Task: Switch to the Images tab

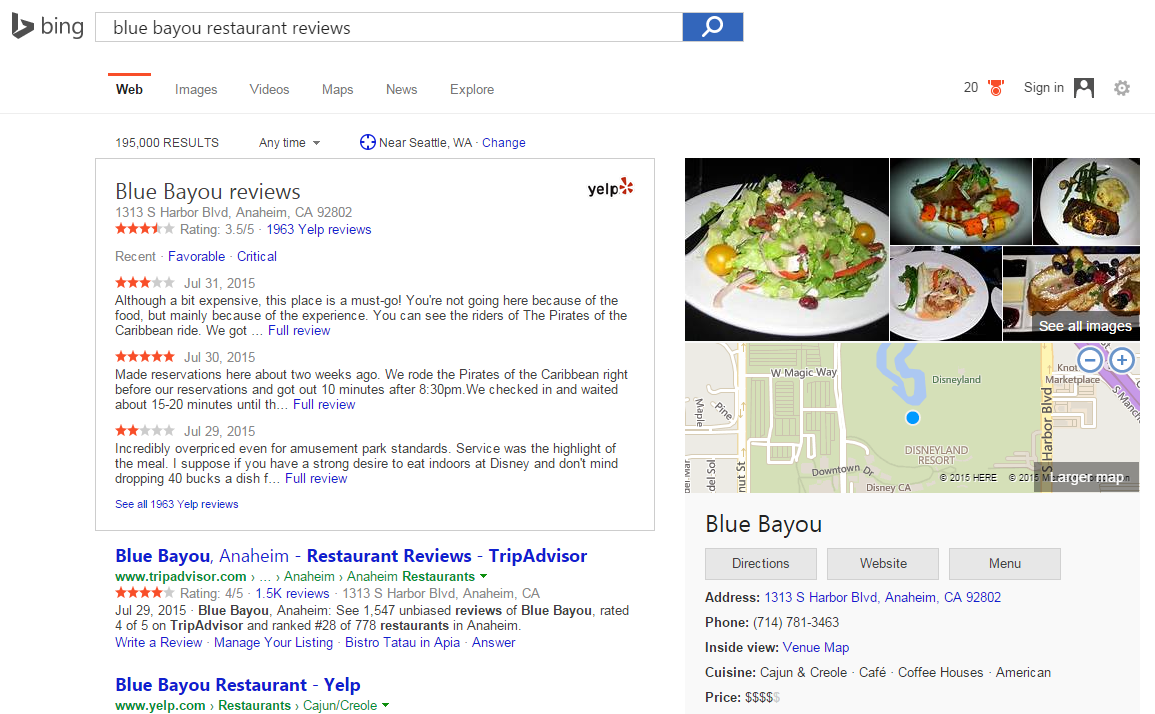Action: point(196,90)
